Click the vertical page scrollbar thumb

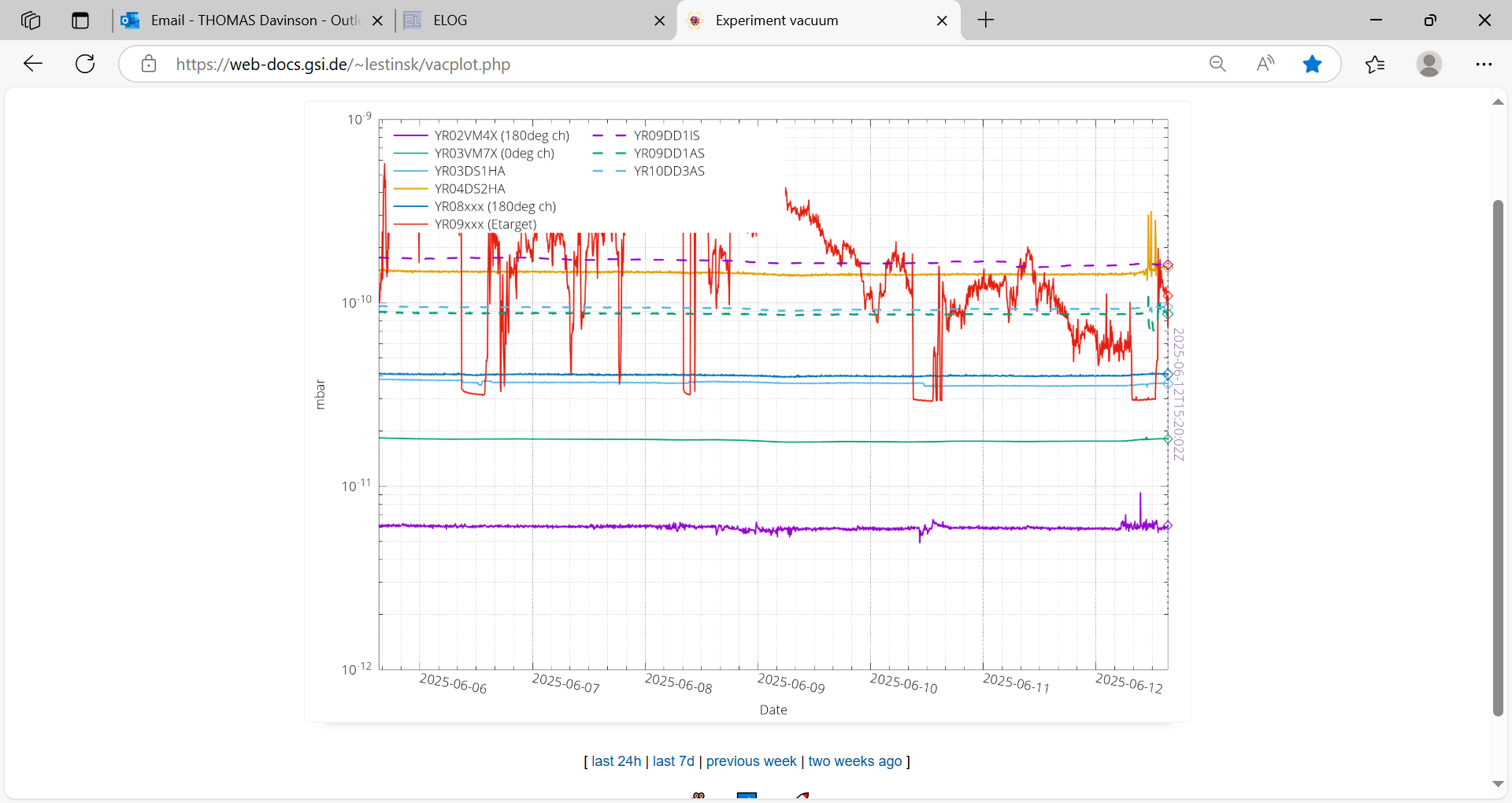[x=1498, y=457]
